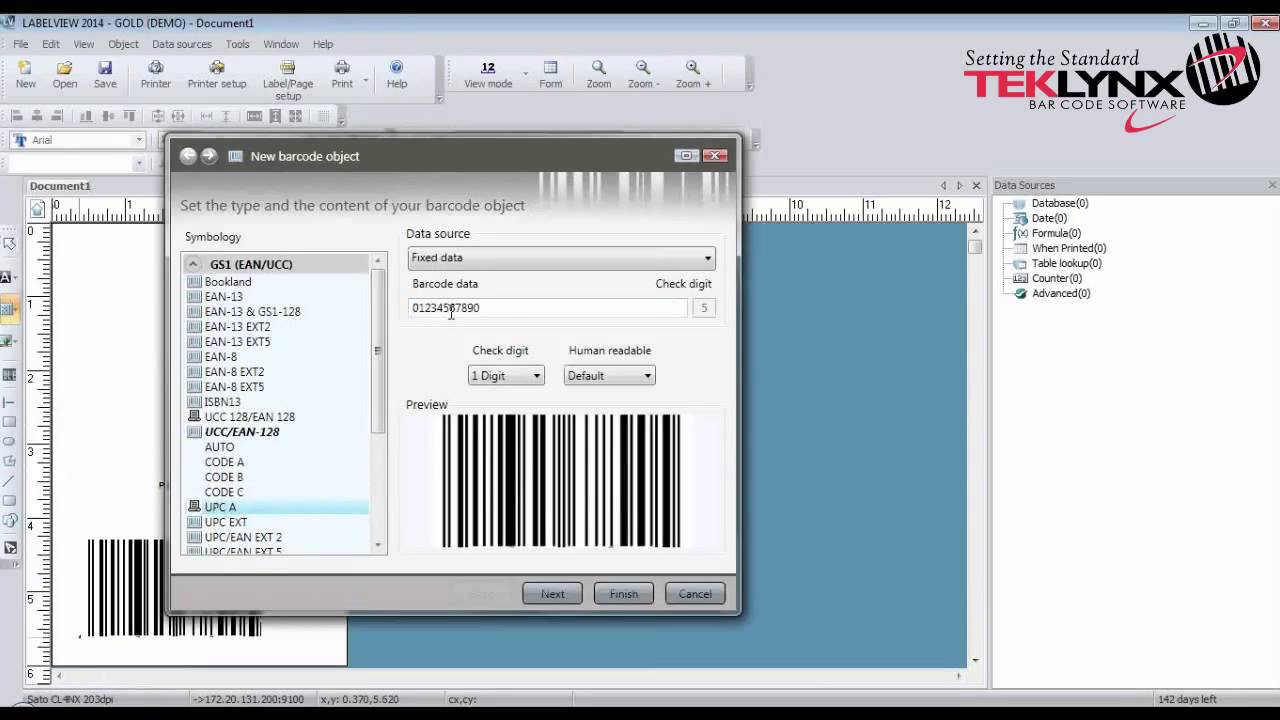The height and width of the screenshot is (720, 1280).
Task: Select EAN-8 symbology
Action: tap(220, 357)
